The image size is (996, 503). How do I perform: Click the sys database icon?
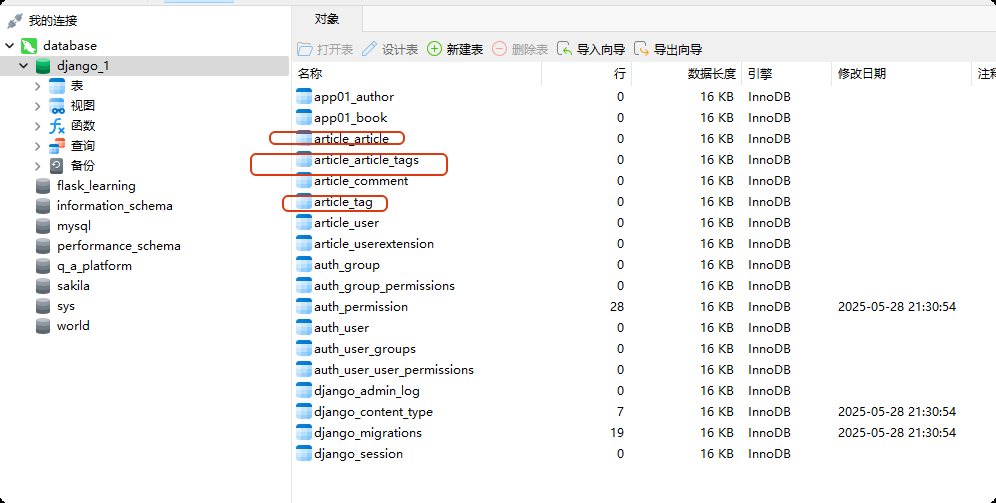(x=43, y=306)
